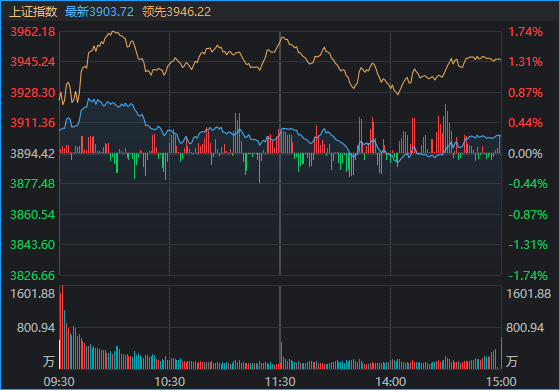Viewport: 560px width, 390px height.
Task: Click the 11:30 volume spike bar
Action: click(x=281, y=355)
